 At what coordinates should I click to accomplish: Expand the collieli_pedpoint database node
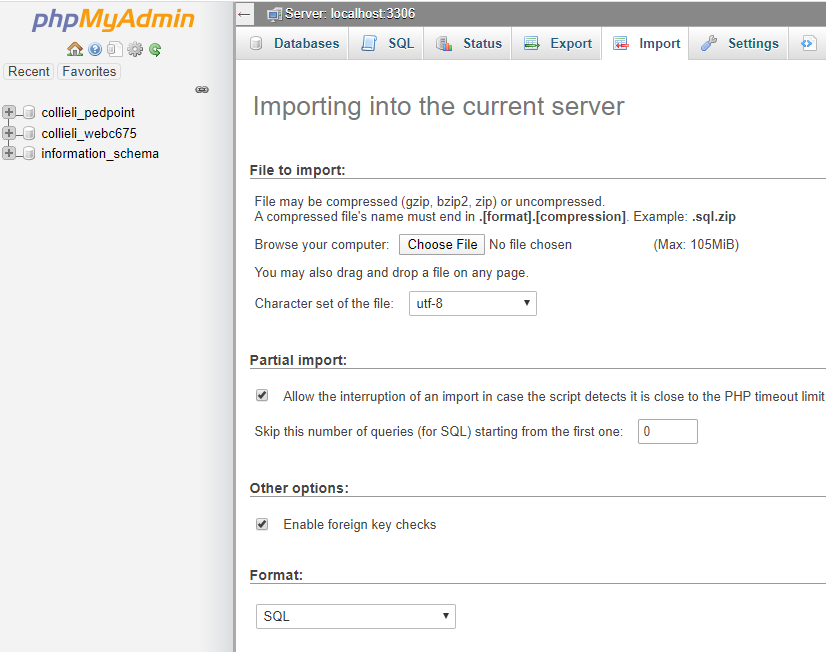tap(8, 112)
